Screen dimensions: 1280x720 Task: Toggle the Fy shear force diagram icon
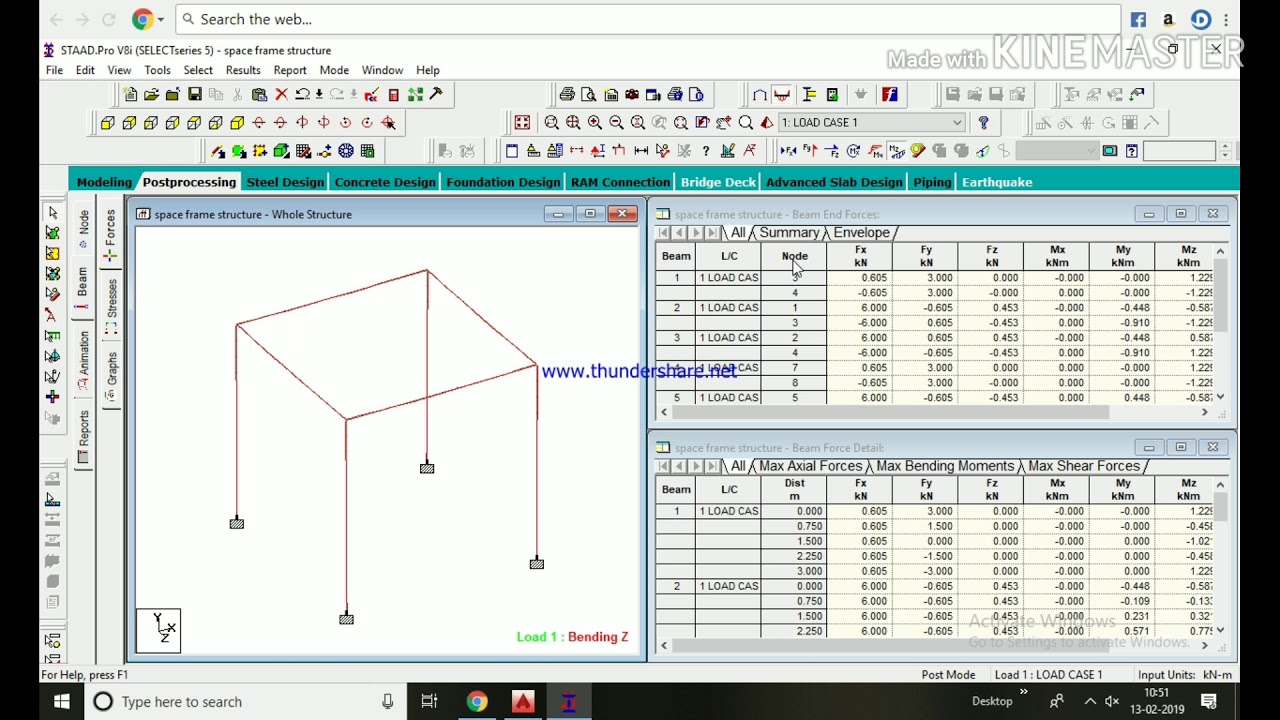(x=810, y=151)
